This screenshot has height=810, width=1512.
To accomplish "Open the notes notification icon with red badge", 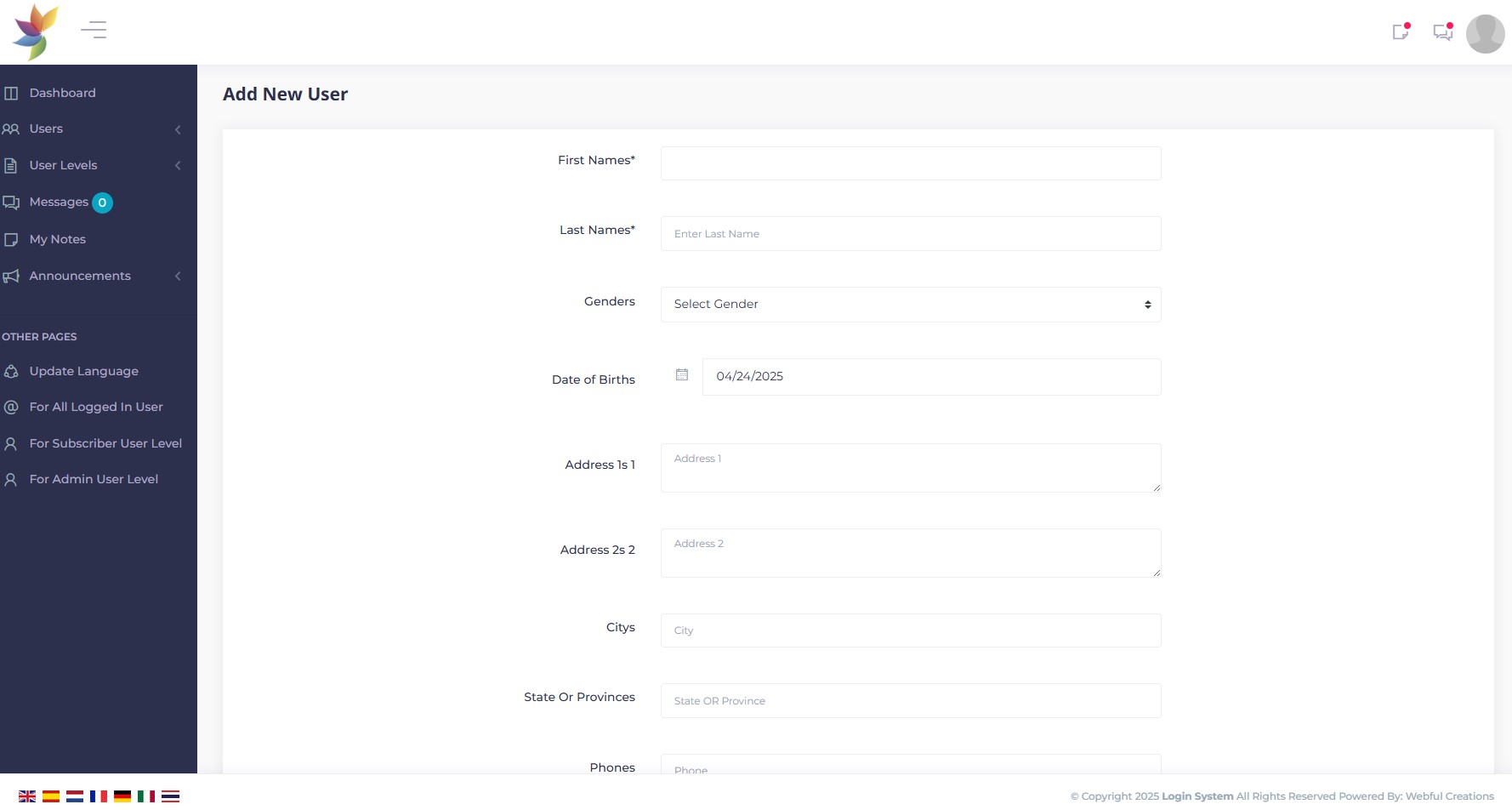I will [x=1401, y=31].
